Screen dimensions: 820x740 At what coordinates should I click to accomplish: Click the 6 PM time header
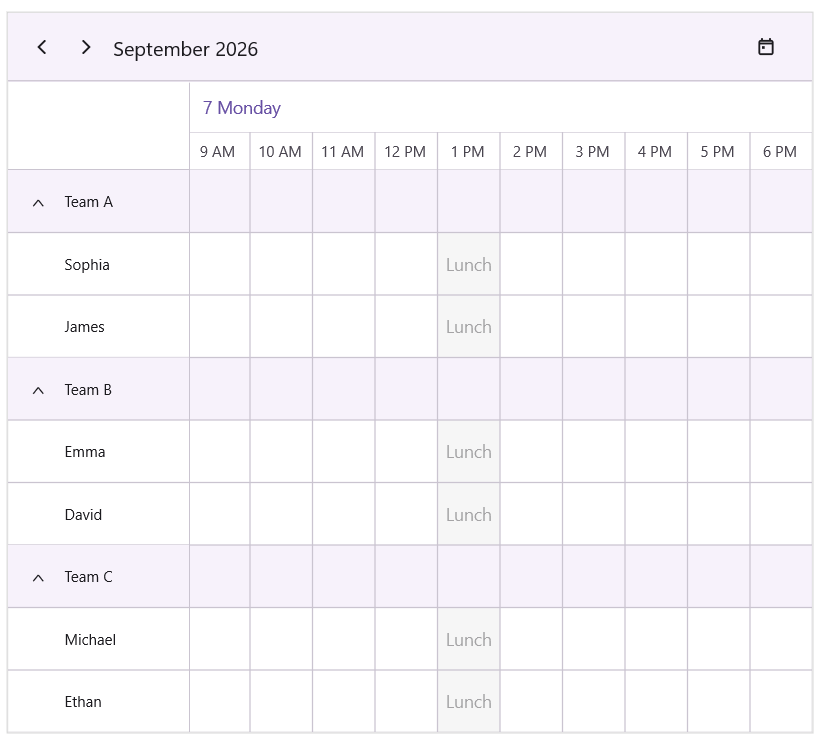point(781,151)
